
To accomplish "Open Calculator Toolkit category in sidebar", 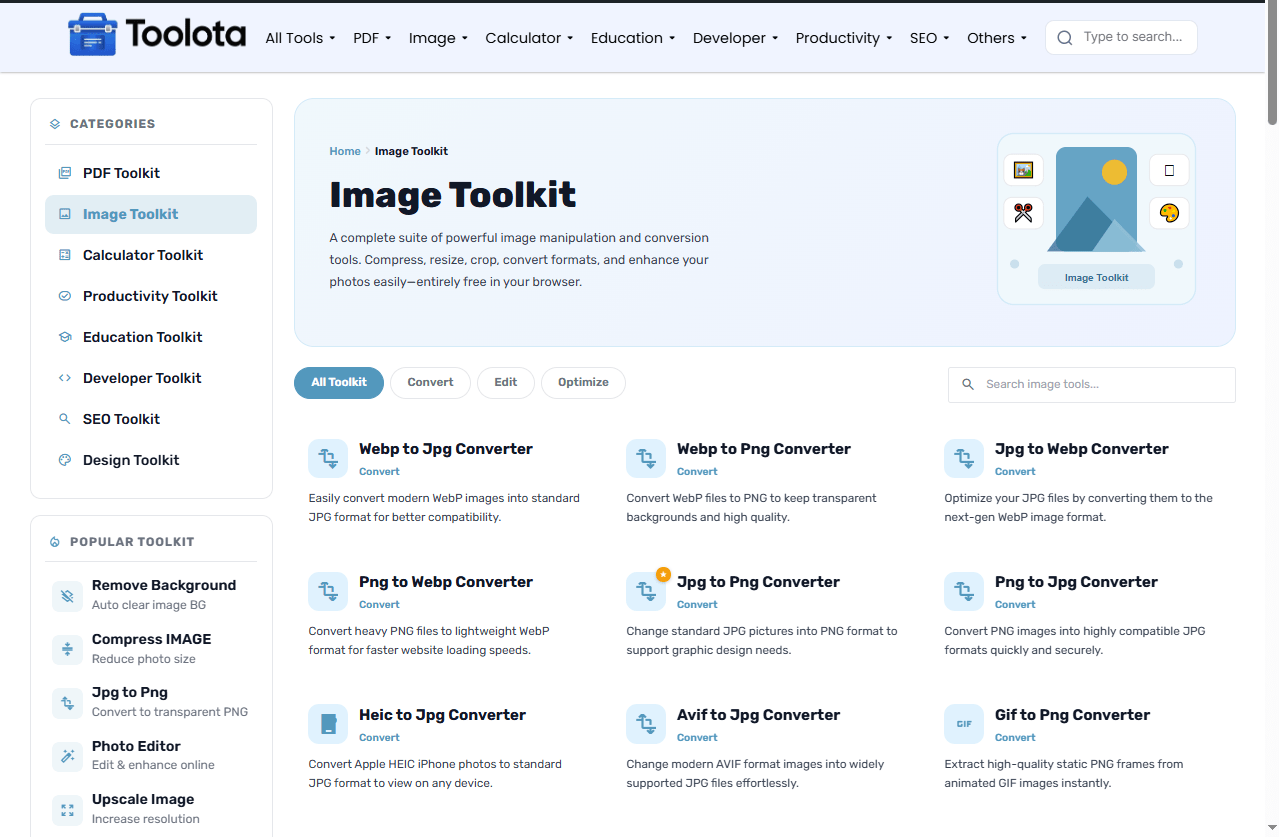I will (151, 255).
